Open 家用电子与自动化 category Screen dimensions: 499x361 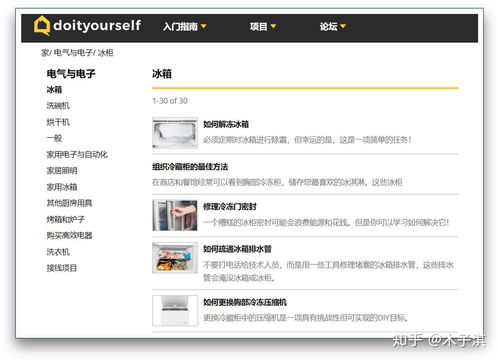click(x=77, y=154)
